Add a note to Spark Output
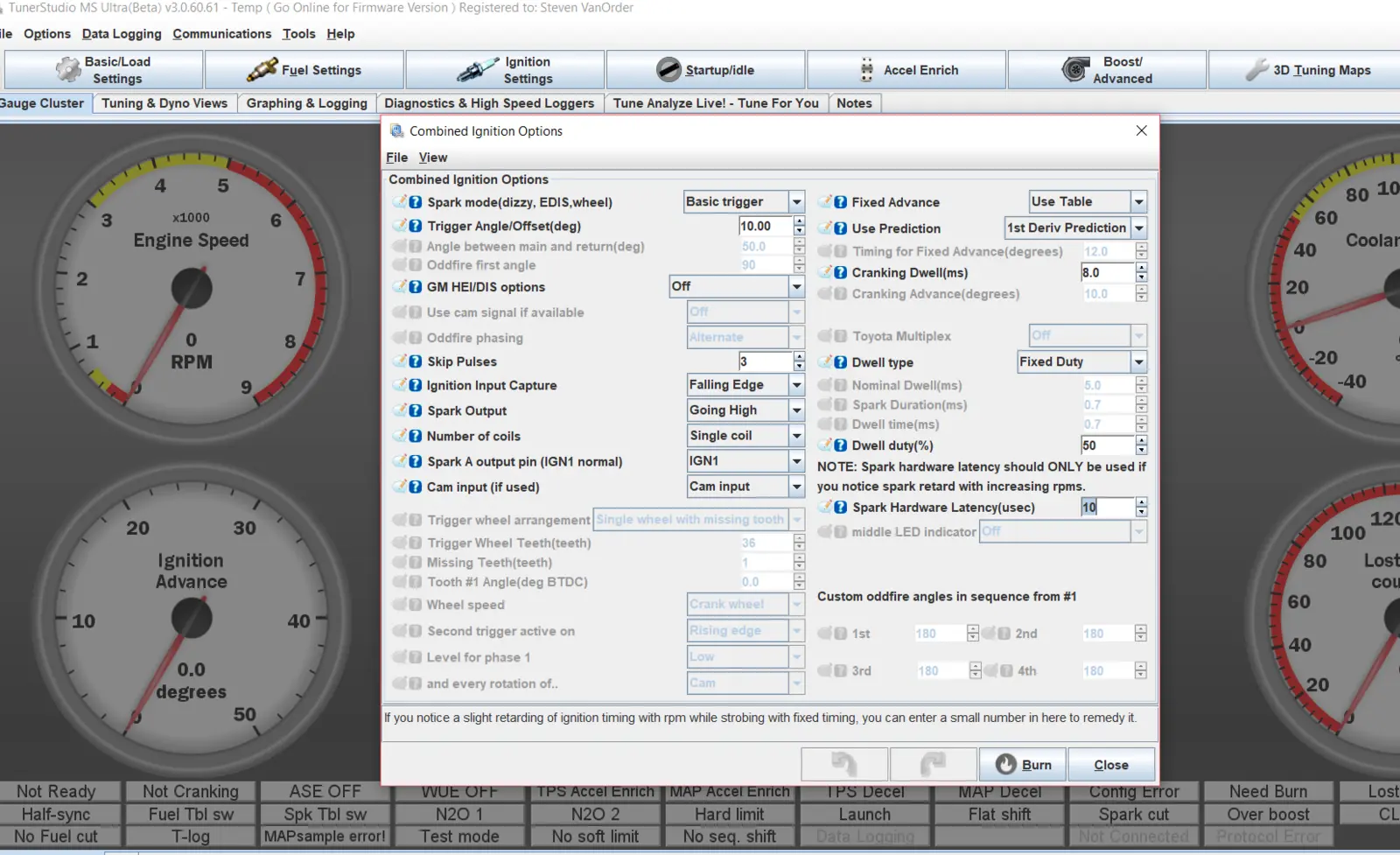The height and width of the screenshot is (855, 1400). pos(400,410)
